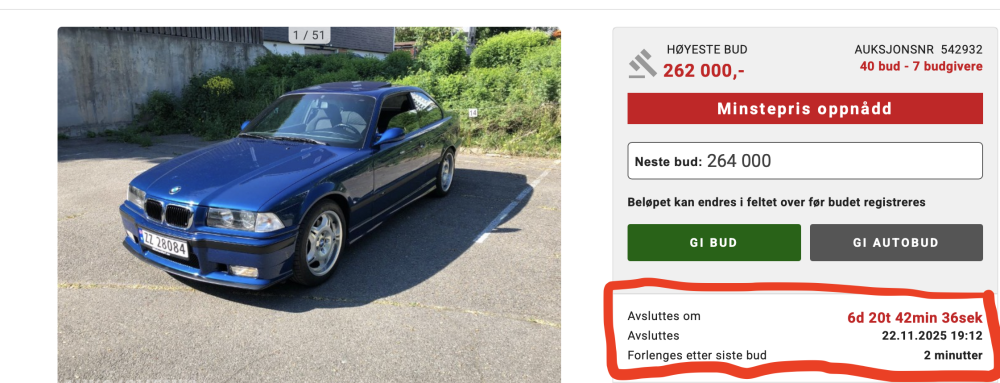Open the 40 bud - 7 budgivere link
Viewport: 1000px width, 383px height.
(x=921, y=66)
